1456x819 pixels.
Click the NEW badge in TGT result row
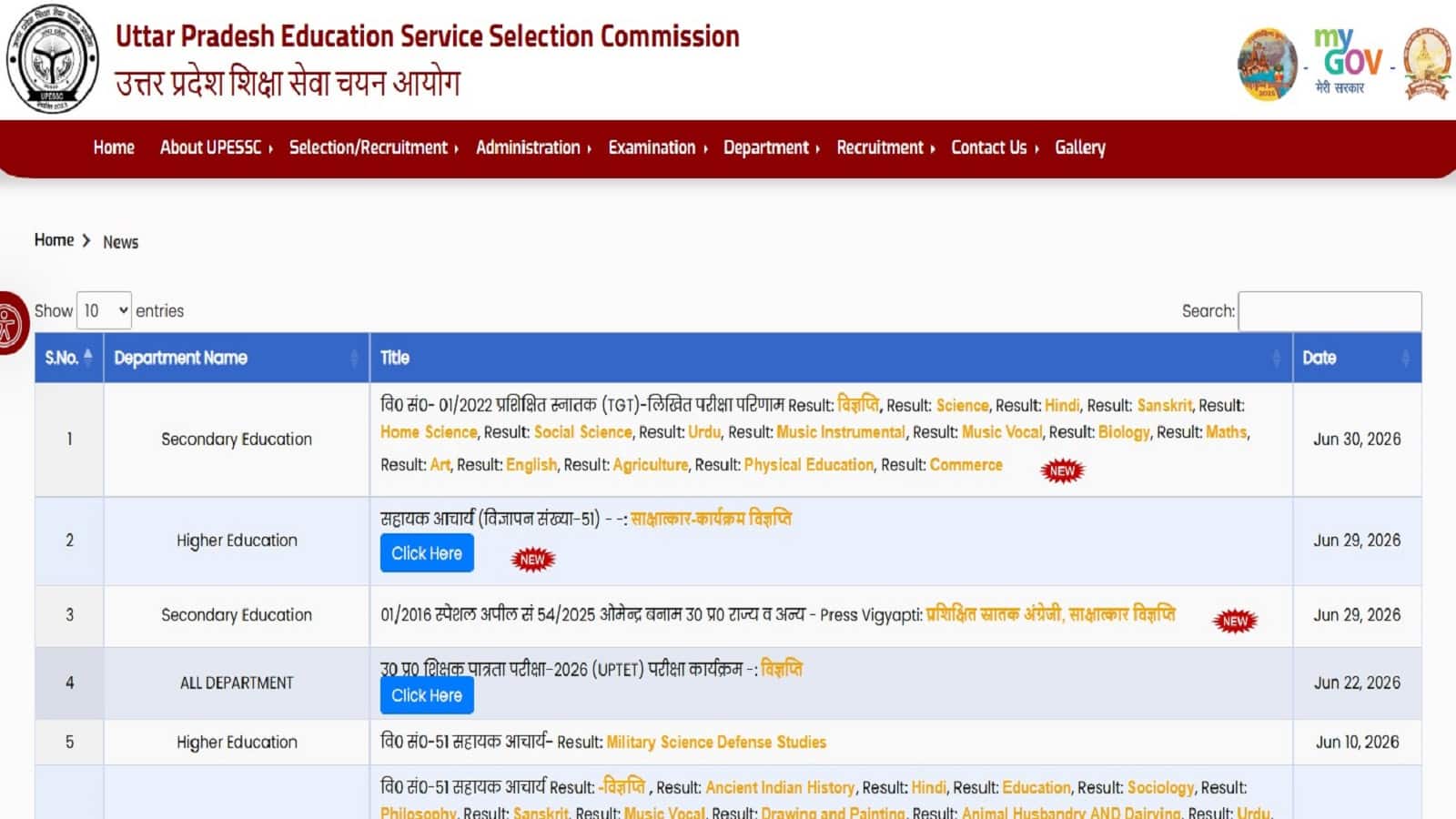coord(1062,470)
